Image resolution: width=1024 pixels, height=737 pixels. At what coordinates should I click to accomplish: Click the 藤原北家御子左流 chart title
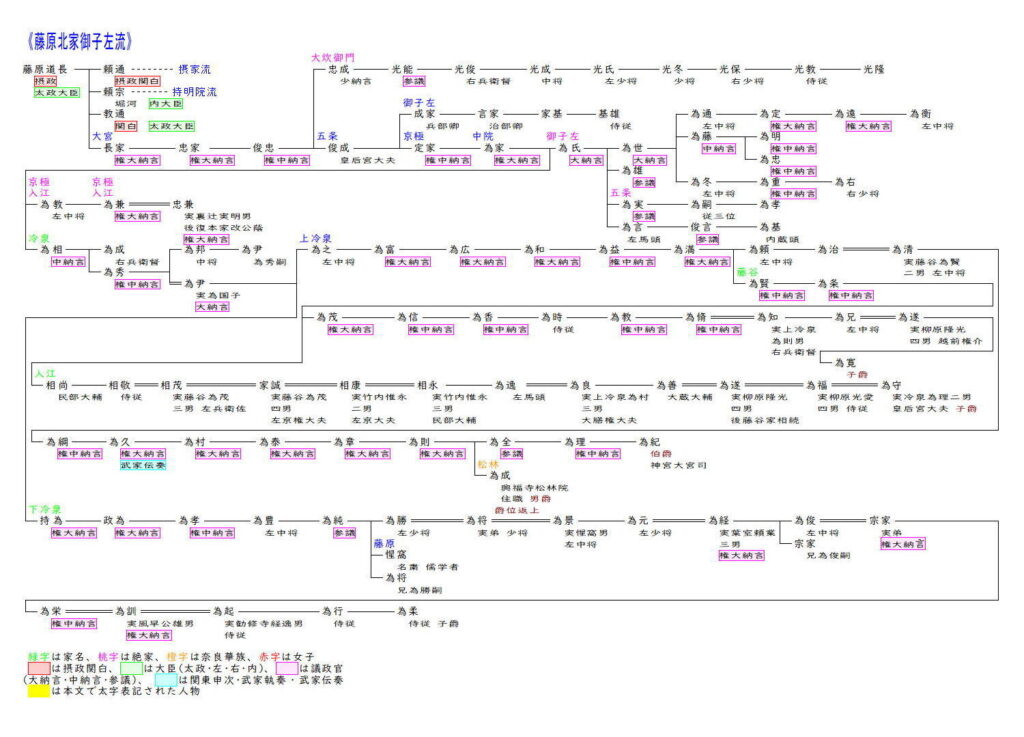[x=80, y=41]
